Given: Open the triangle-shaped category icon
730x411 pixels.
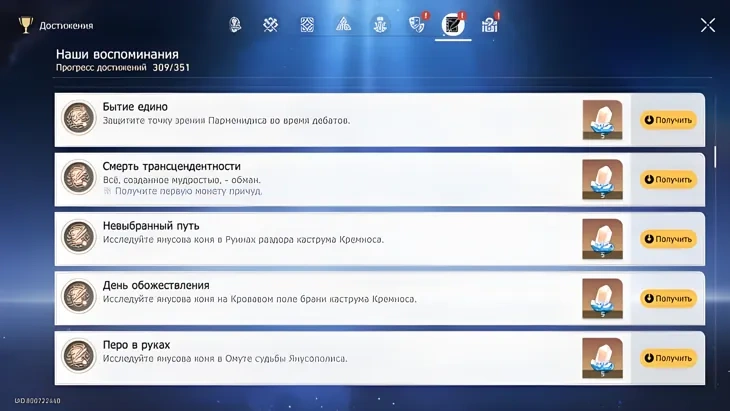Looking at the screenshot, I should pyautogui.click(x=343, y=25).
